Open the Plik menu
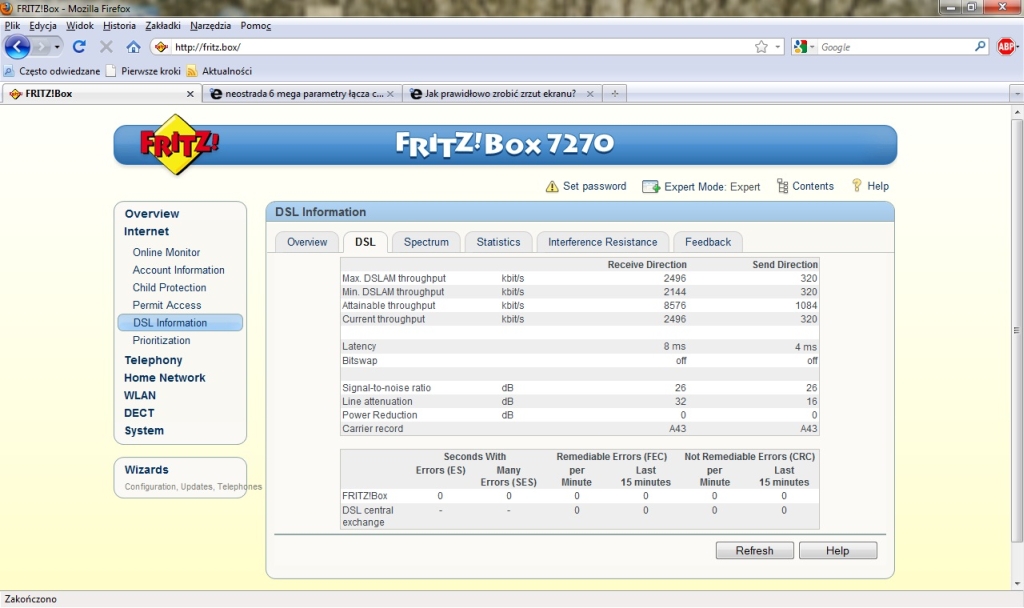Viewport: 1024px width, 608px height. pos(12,25)
